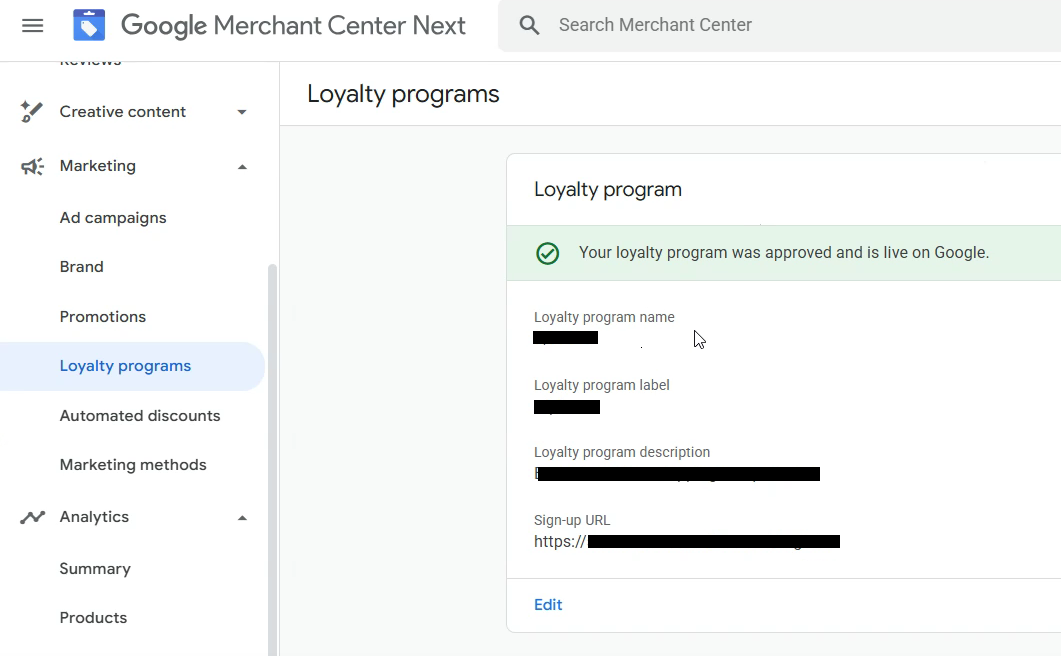Collapse the Marketing section
1061x656 pixels.
tap(241, 166)
